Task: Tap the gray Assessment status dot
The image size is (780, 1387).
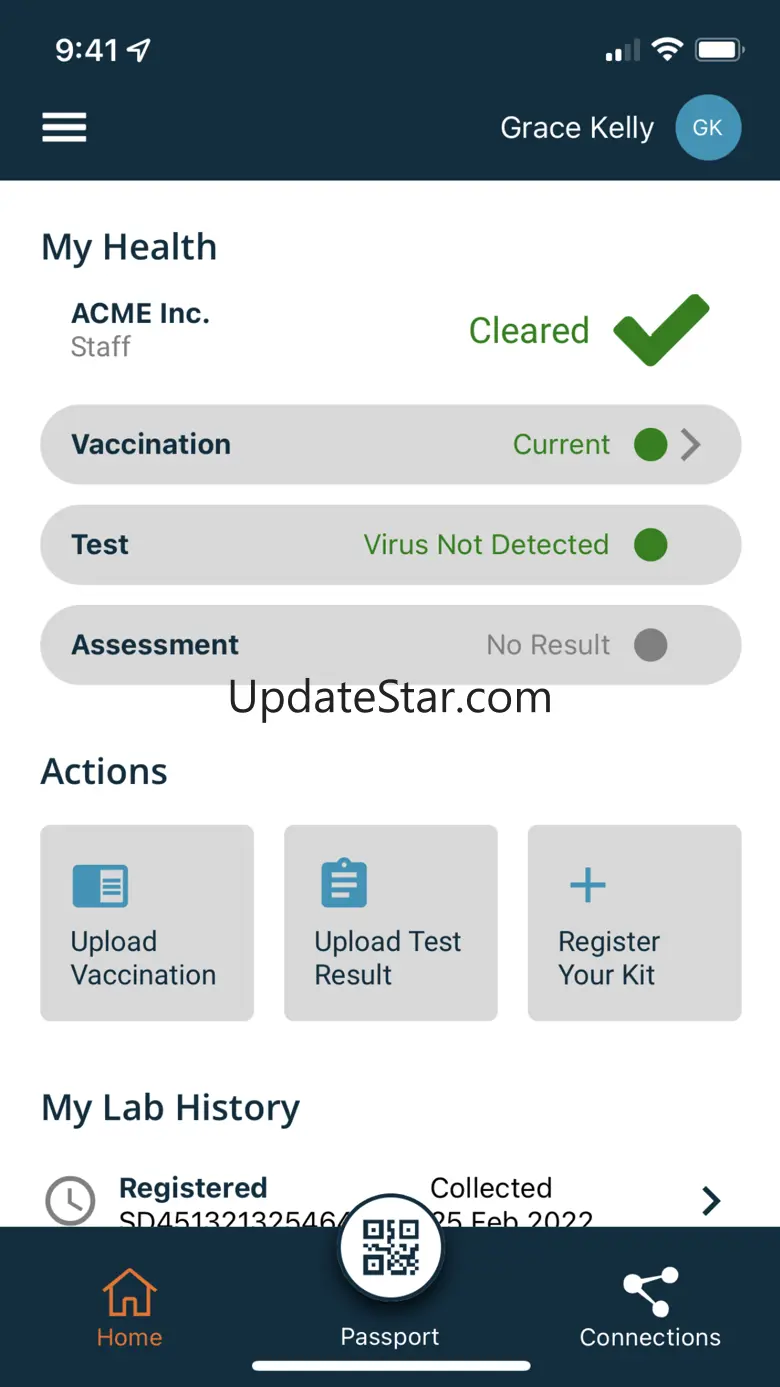Action: click(651, 645)
